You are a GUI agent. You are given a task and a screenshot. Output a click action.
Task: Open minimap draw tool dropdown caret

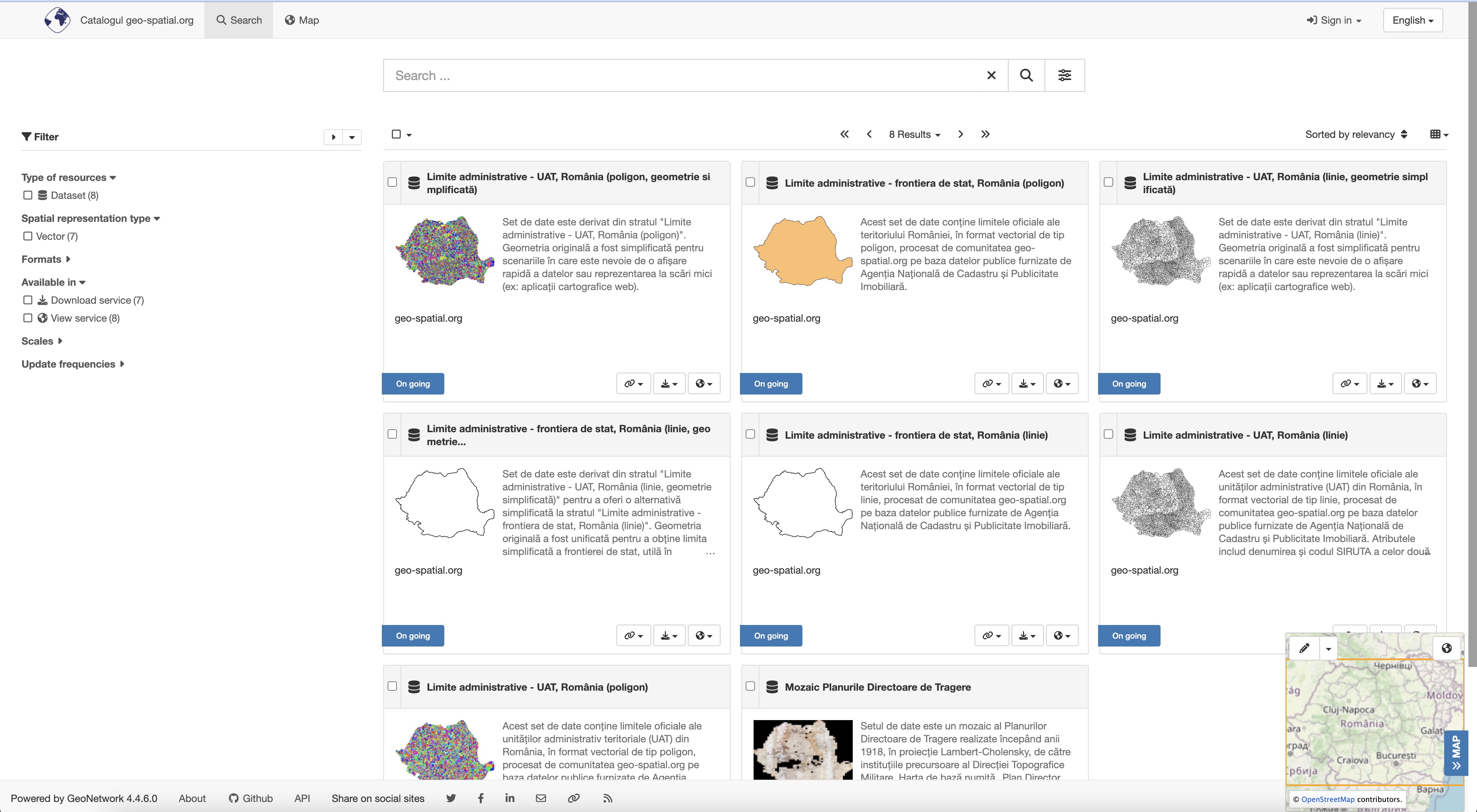(x=1328, y=649)
